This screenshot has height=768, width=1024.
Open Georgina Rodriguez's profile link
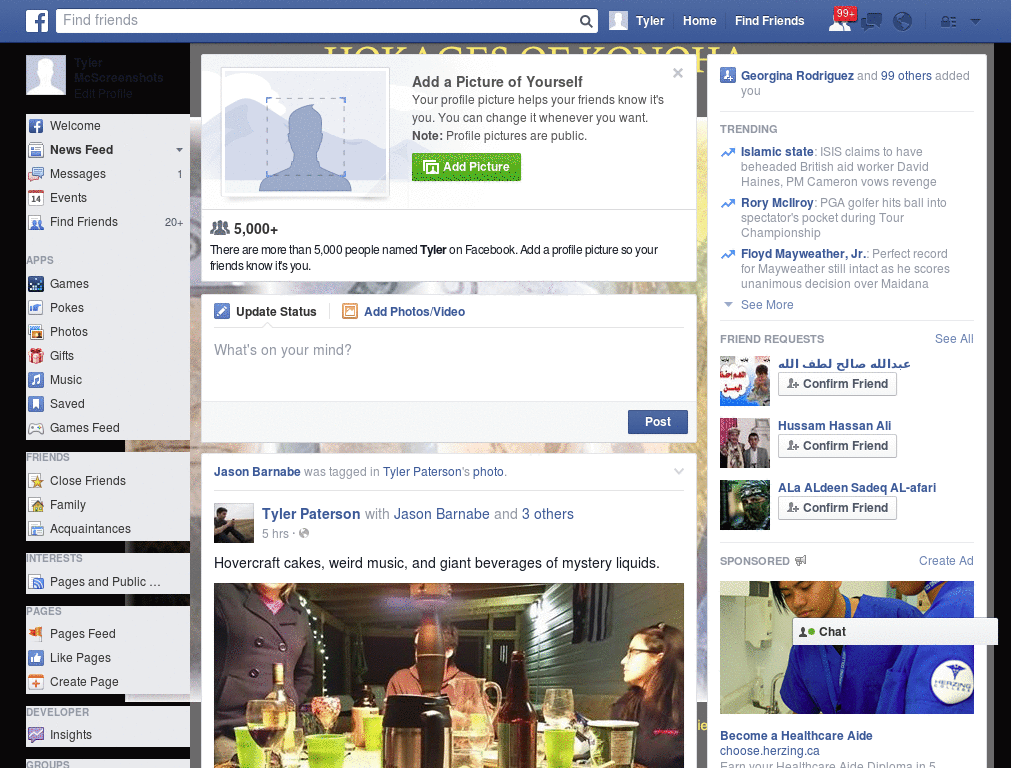pyautogui.click(x=797, y=76)
